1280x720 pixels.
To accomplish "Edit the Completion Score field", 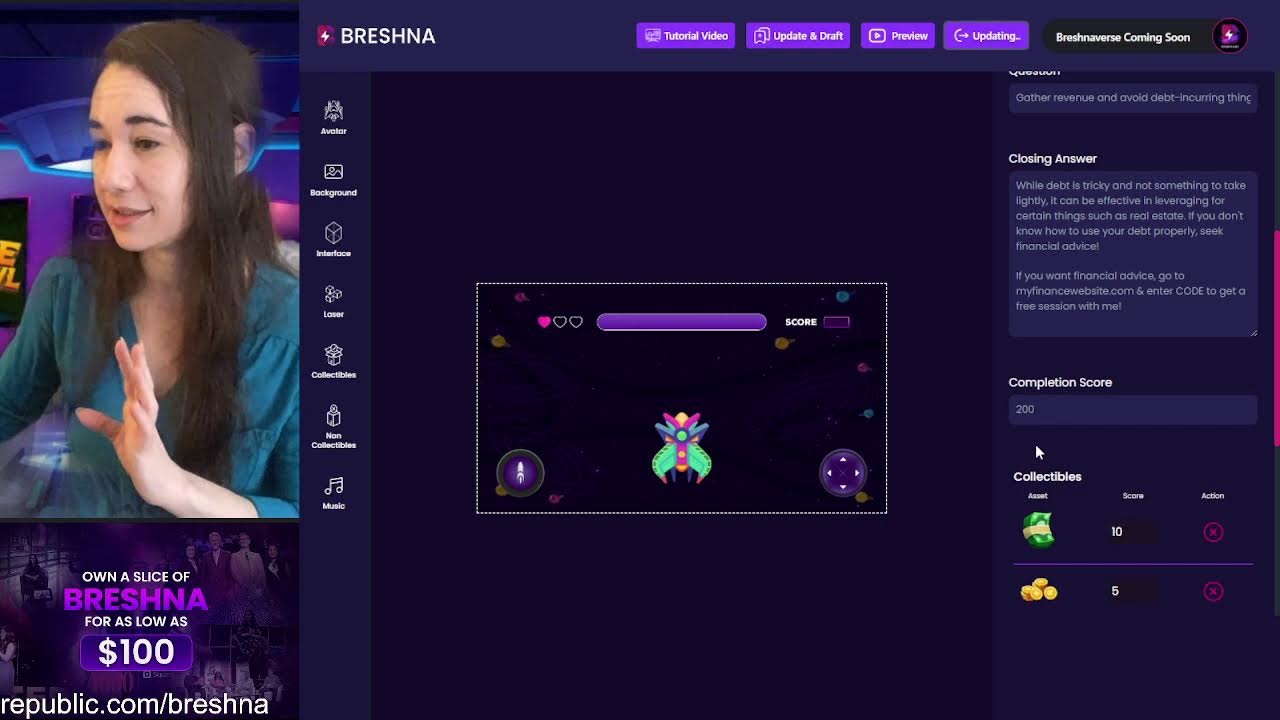I will click(x=1133, y=409).
